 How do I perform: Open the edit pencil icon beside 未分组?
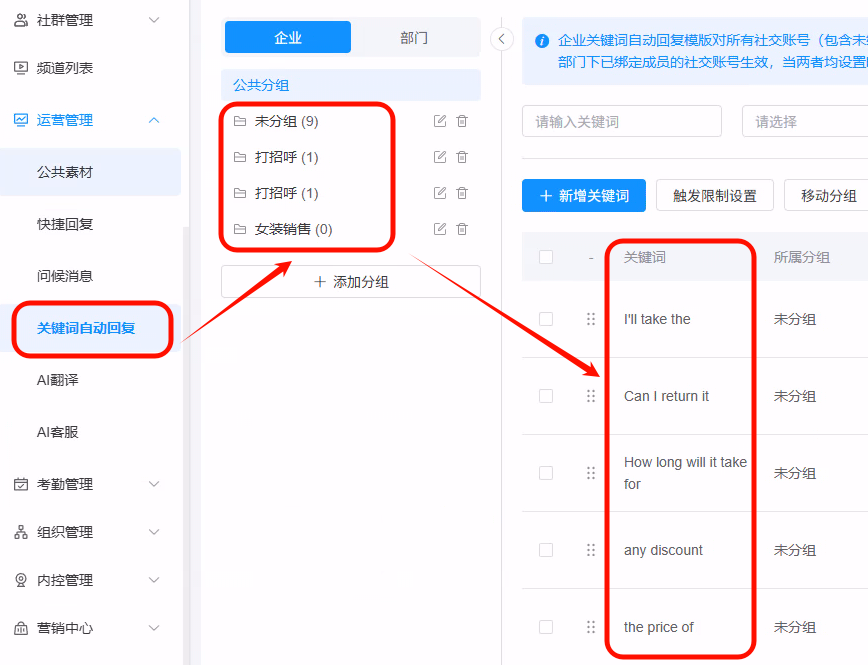(x=439, y=121)
